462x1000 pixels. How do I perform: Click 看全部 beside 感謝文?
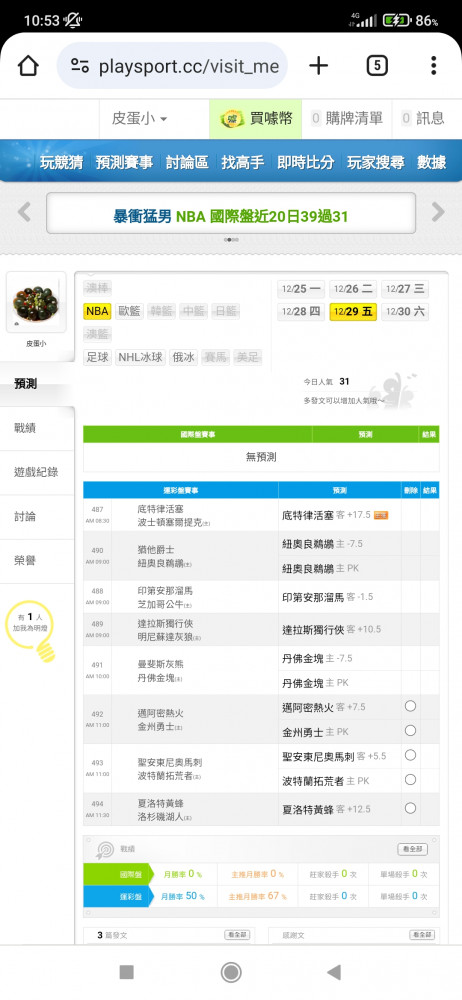pos(421,935)
